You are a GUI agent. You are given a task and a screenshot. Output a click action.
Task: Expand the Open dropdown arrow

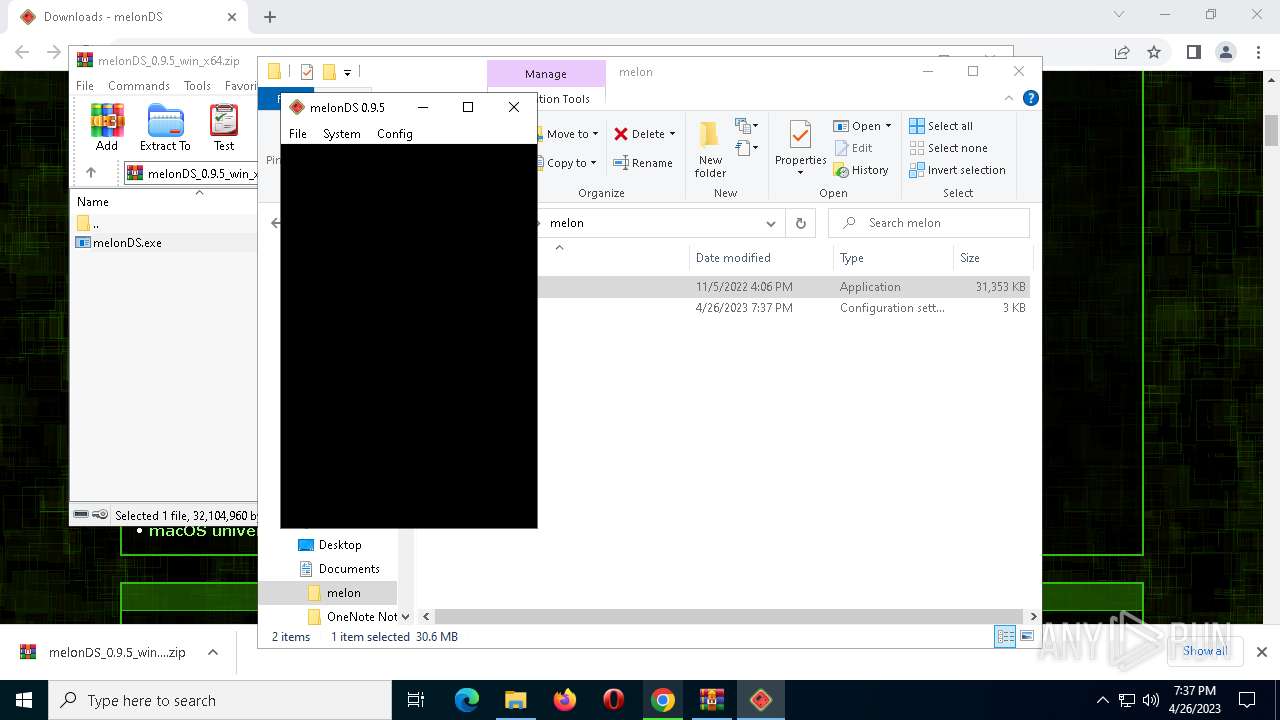coord(888,126)
